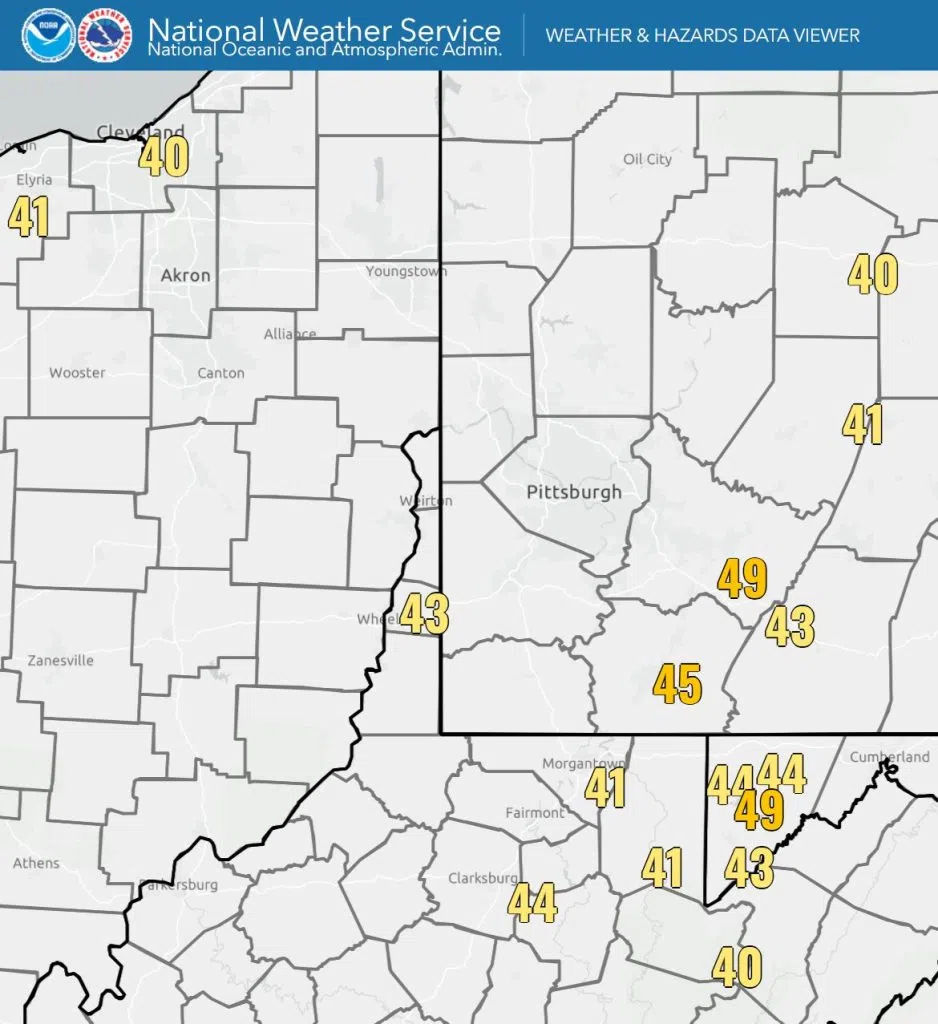Select the 44 marker near Clarksburg

531,904
